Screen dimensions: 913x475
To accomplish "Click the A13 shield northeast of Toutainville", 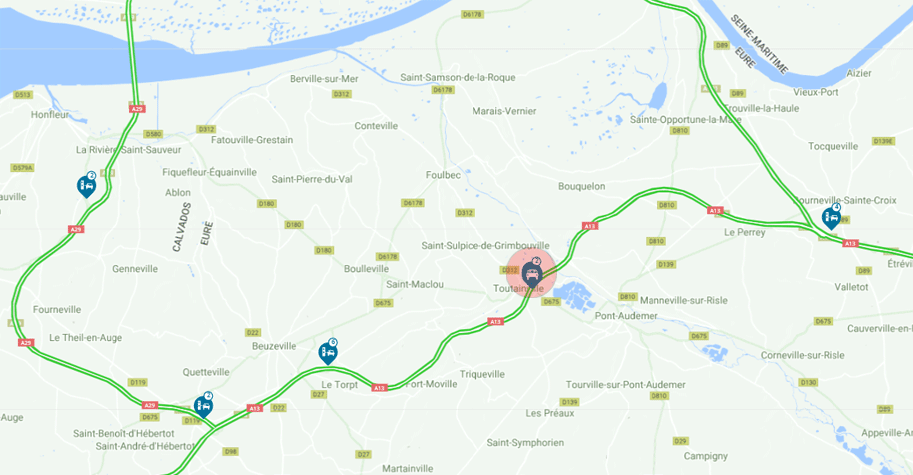I will point(590,226).
